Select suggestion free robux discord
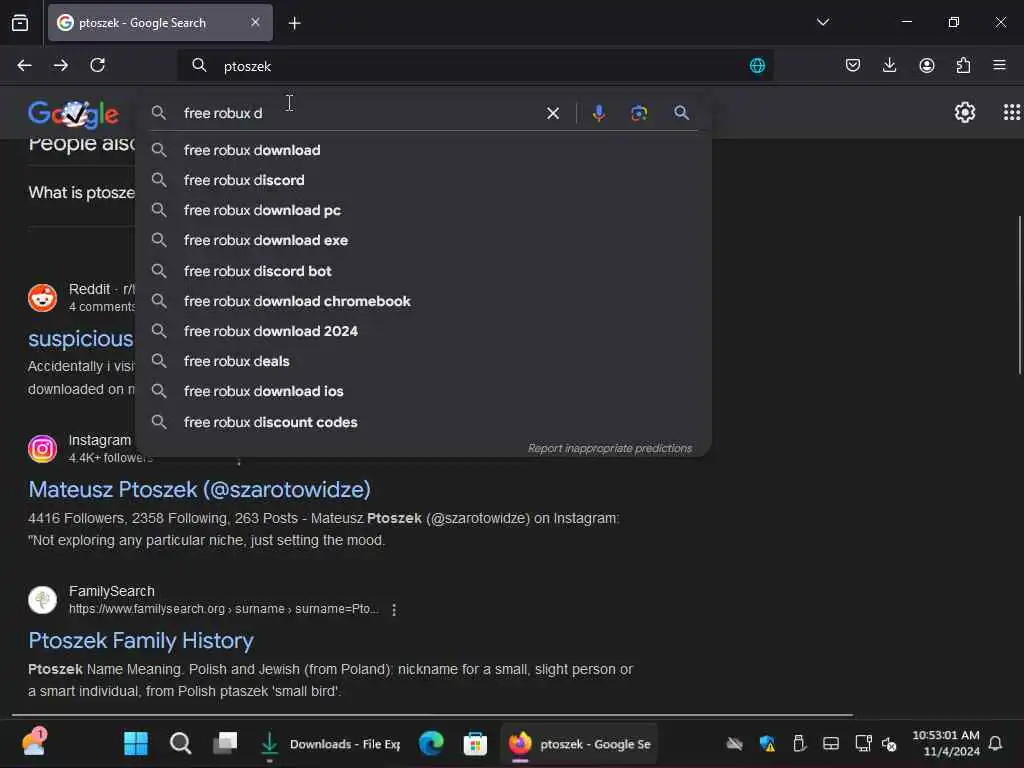This screenshot has height=768, width=1024. pyautogui.click(x=423, y=180)
